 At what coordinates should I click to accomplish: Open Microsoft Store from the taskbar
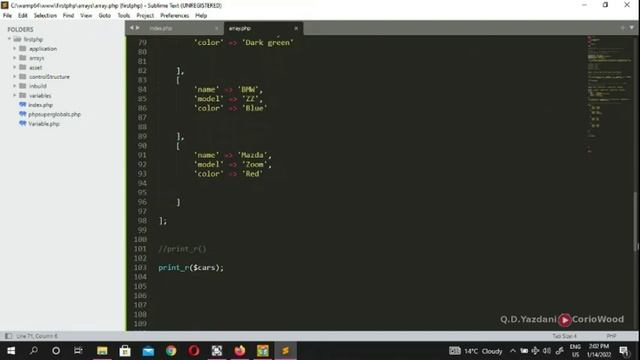coord(125,351)
